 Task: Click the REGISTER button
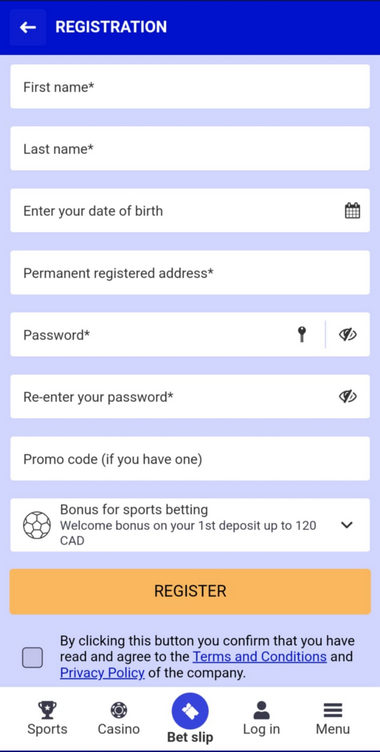coord(190,591)
